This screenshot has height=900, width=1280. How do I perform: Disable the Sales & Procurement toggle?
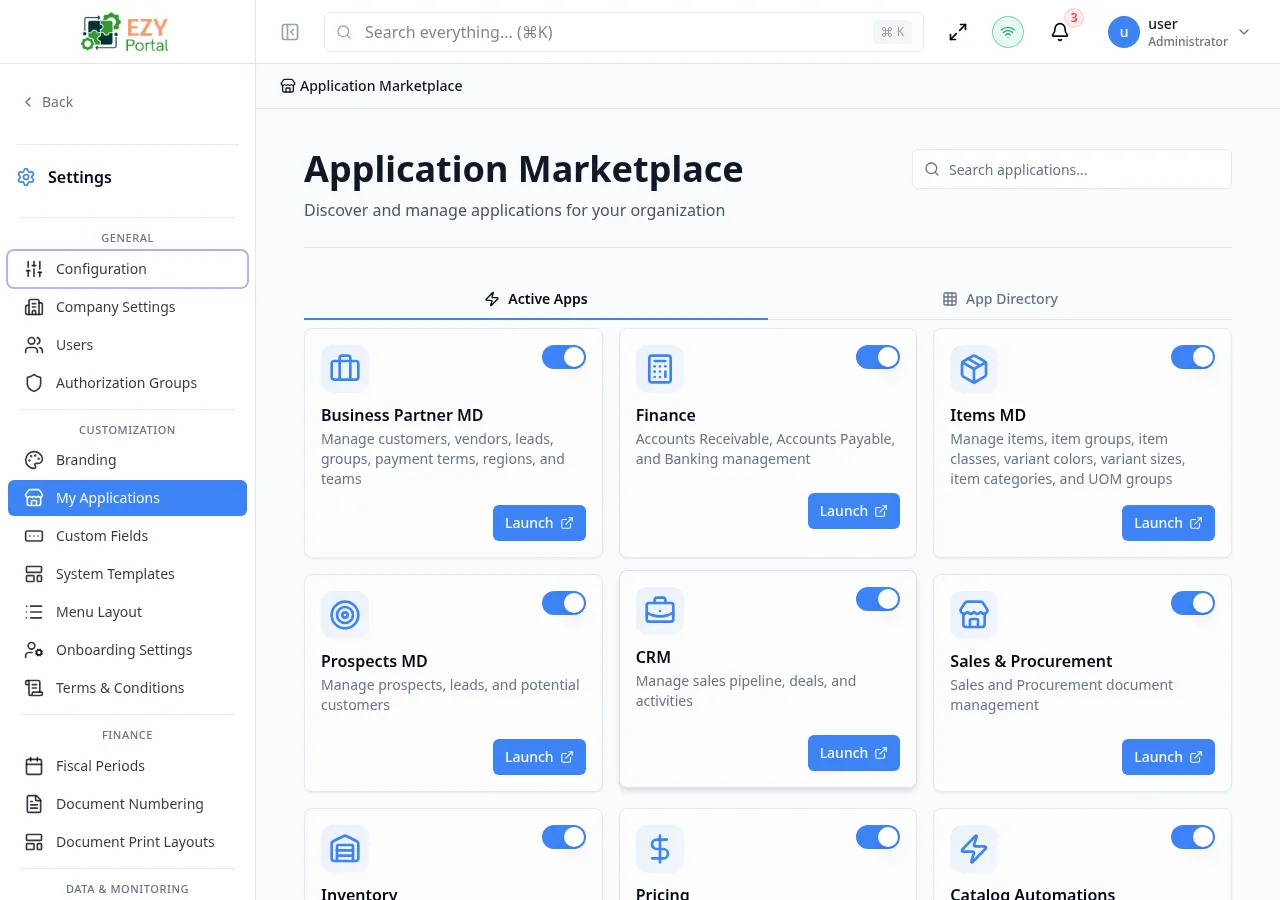(1193, 603)
